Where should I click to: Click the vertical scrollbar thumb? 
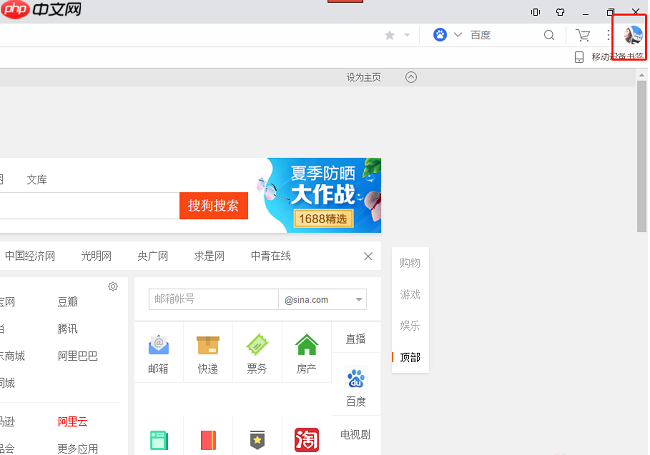coord(642,157)
